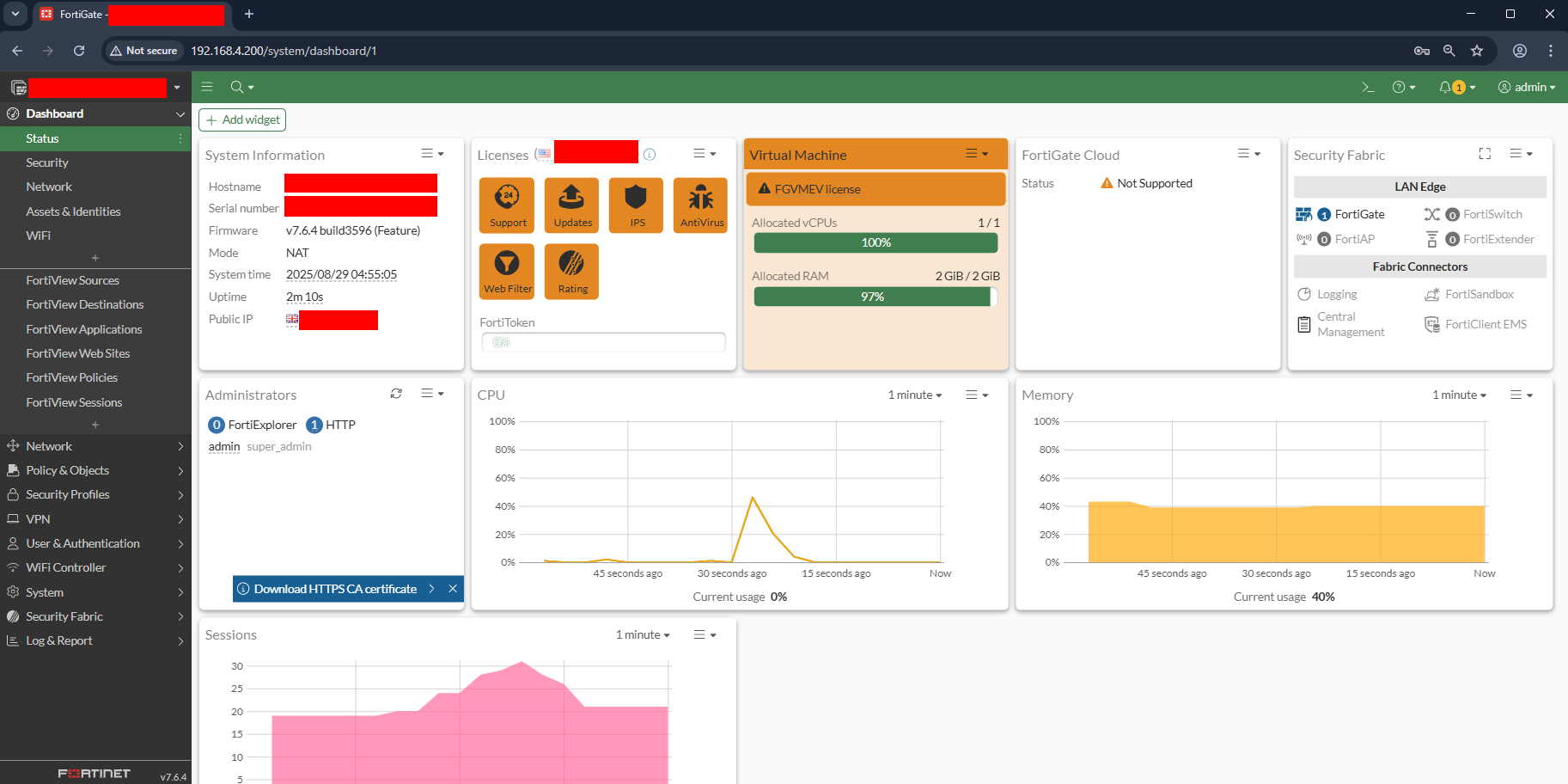The image size is (1568, 784).
Task: Click the Central Management fabric connector
Action: pyautogui.click(x=1340, y=324)
